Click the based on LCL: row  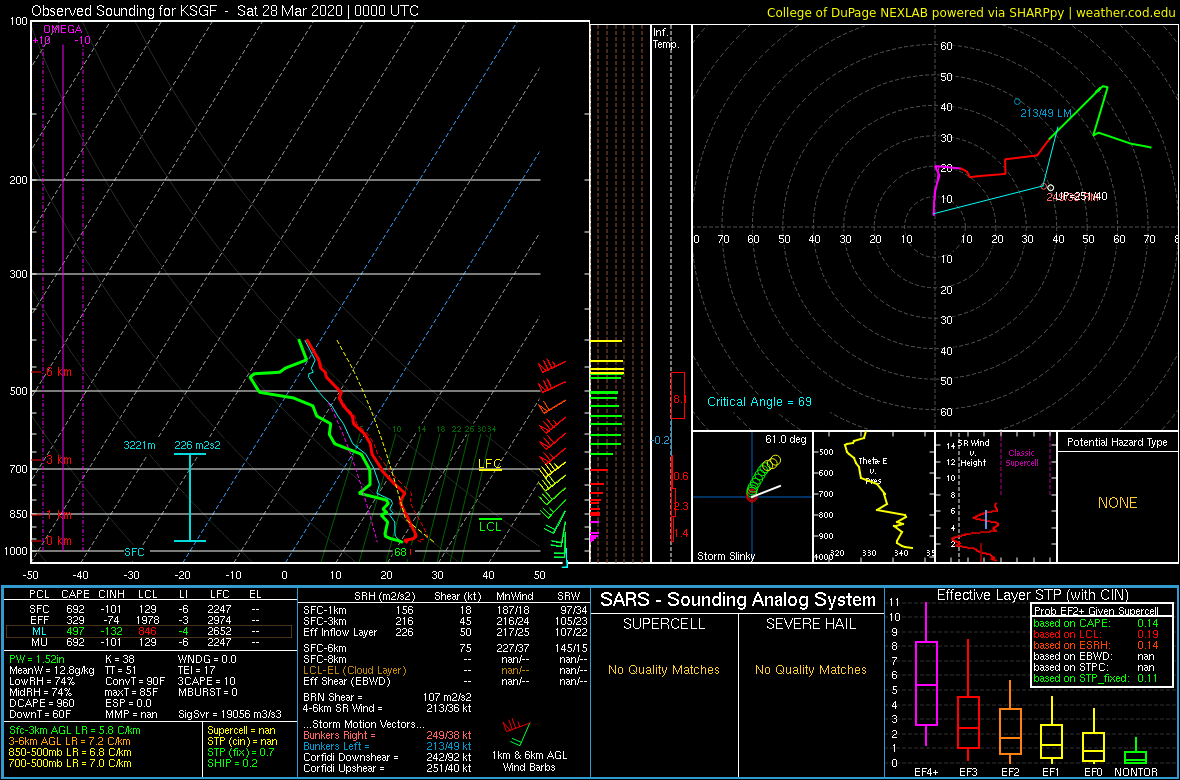point(1095,634)
